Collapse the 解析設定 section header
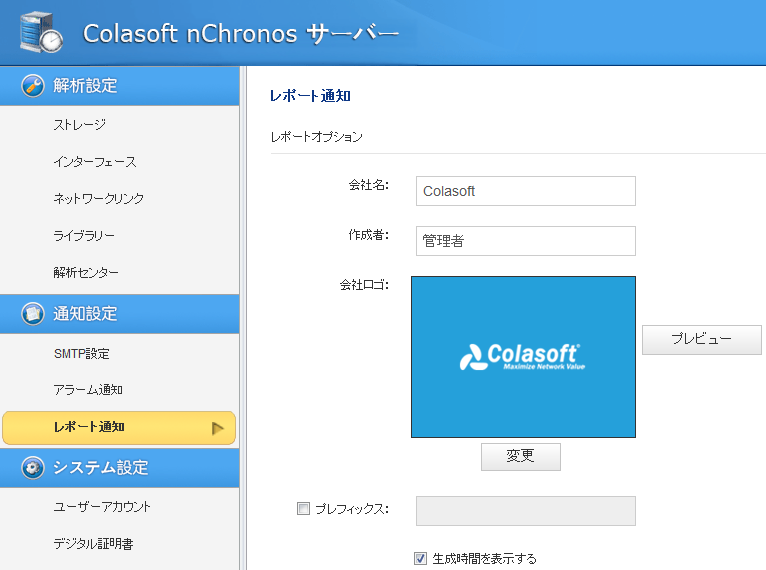The width and height of the screenshot is (766, 570). [120, 86]
